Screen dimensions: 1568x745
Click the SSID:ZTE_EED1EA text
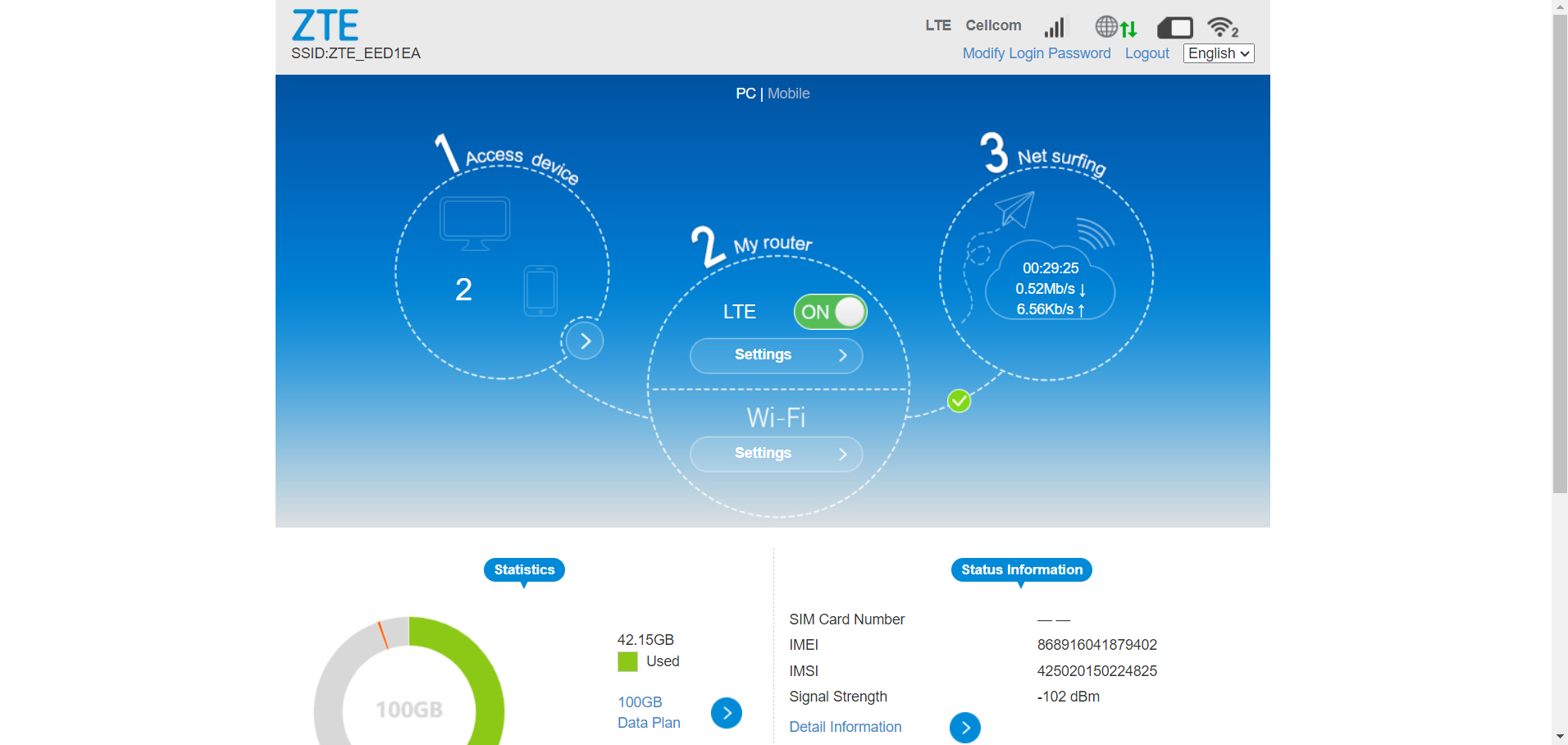[356, 53]
